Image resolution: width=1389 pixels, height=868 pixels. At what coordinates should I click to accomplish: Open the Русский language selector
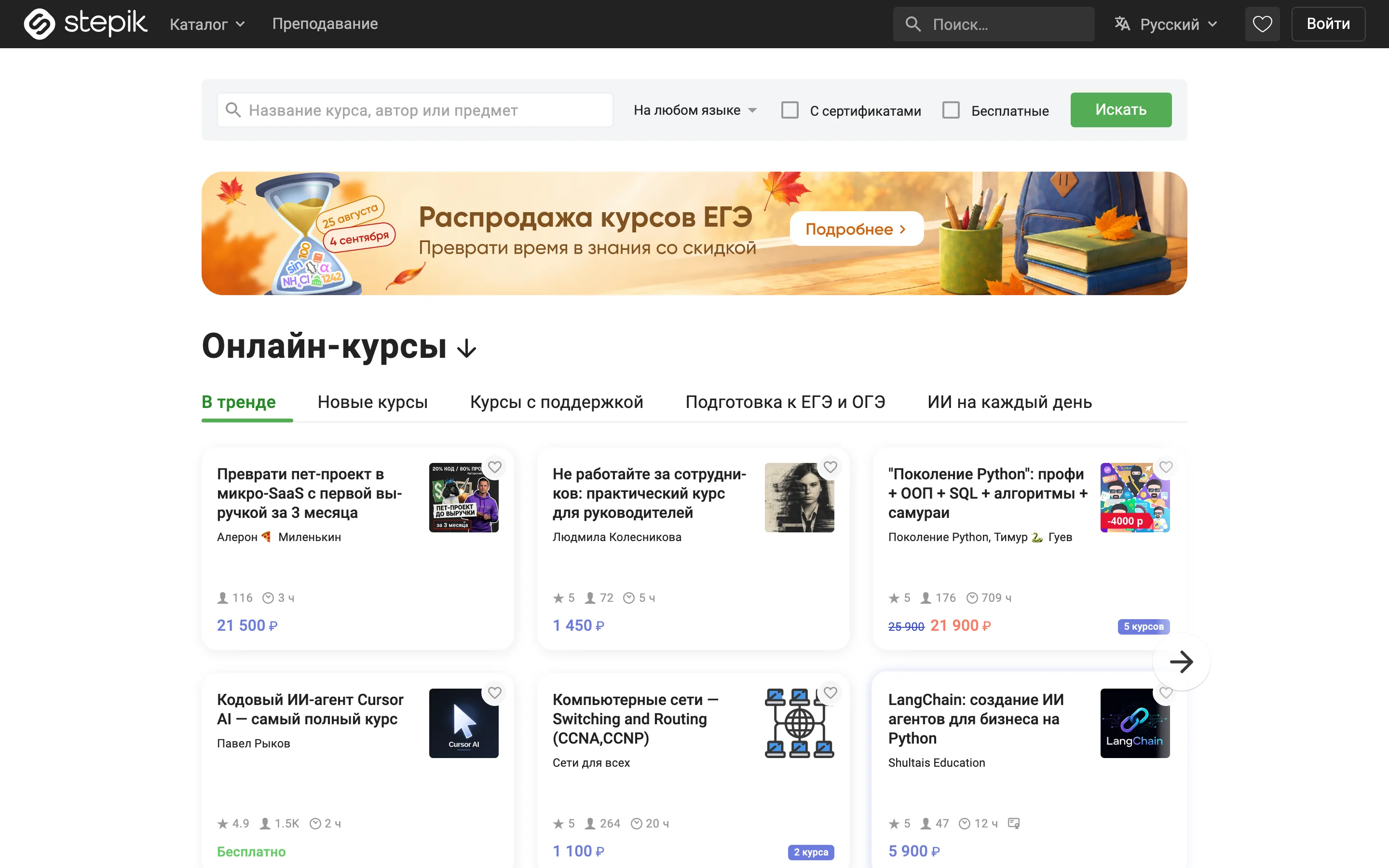click(1166, 24)
